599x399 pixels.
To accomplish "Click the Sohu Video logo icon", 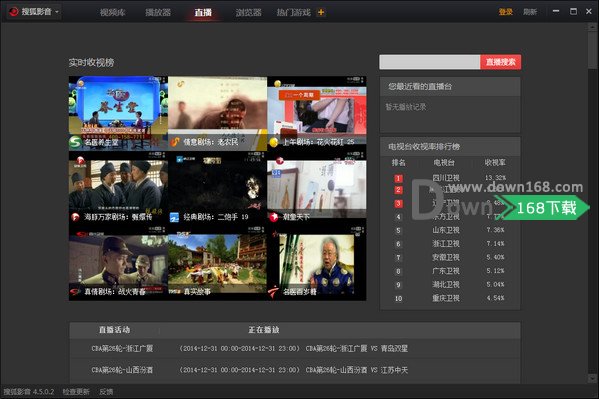I will 13,12.
